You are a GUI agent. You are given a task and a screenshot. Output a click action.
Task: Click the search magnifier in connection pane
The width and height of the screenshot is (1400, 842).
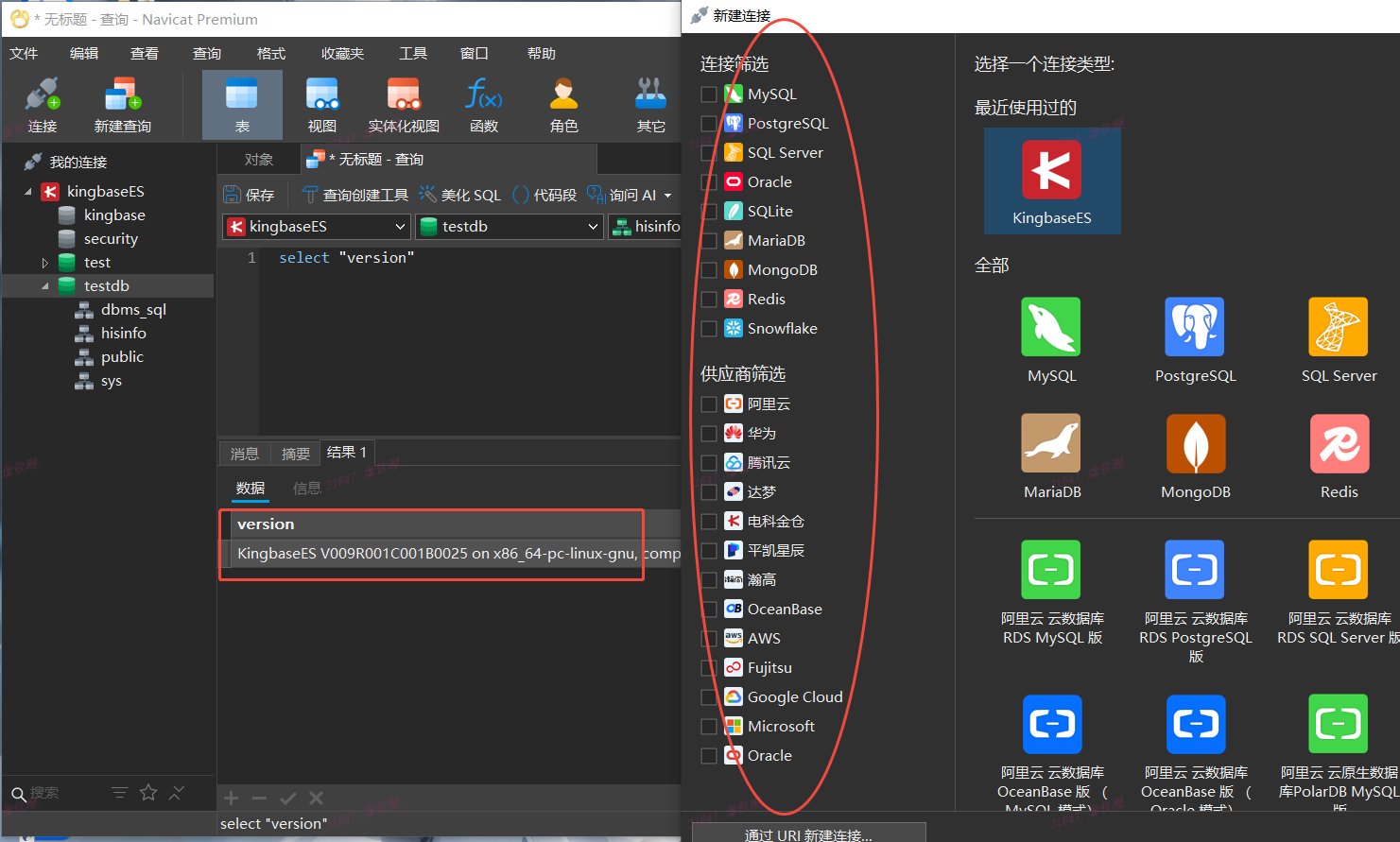click(x=19, y=794)
